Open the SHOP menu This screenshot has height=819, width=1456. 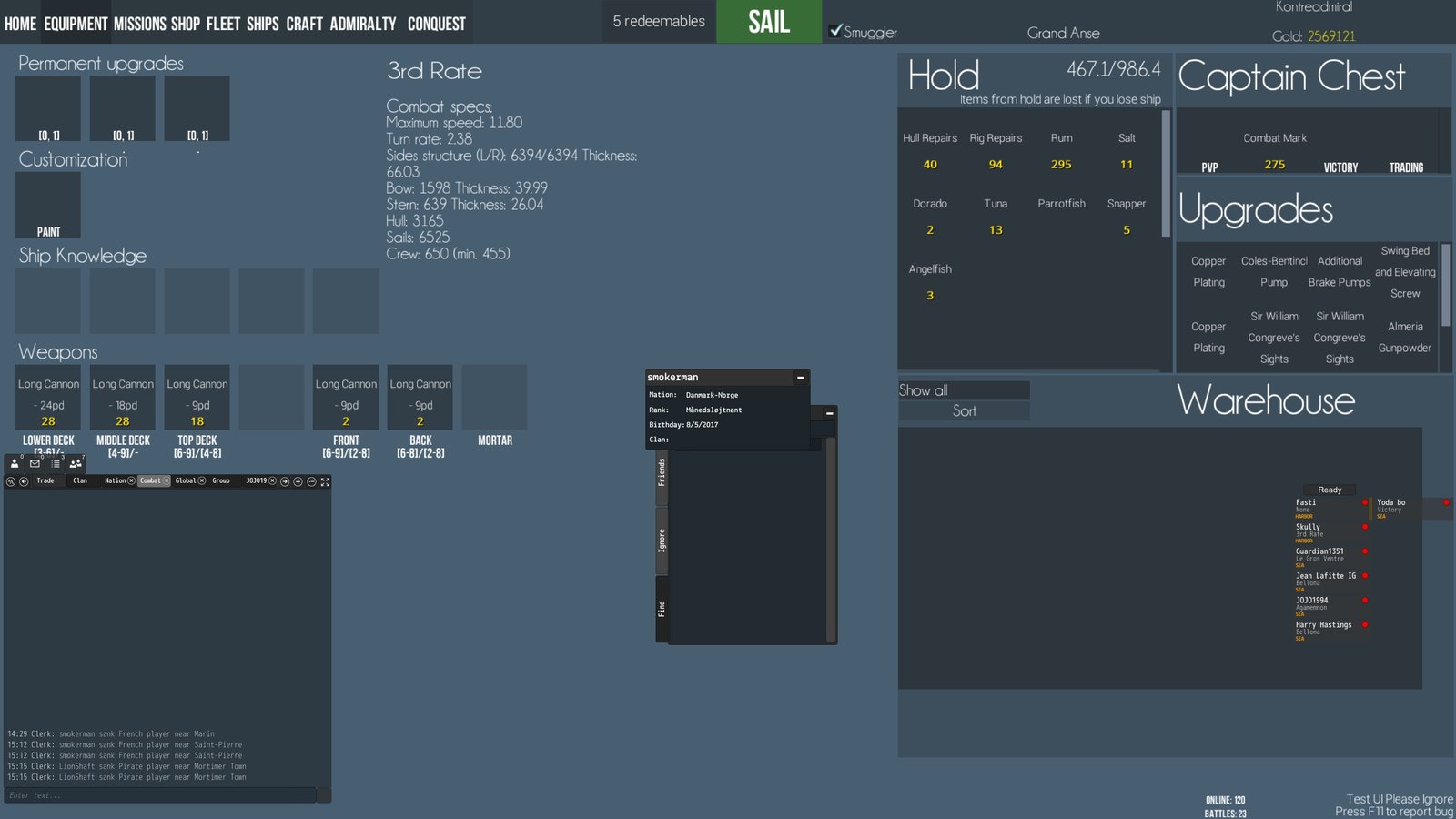pos(186,24)
